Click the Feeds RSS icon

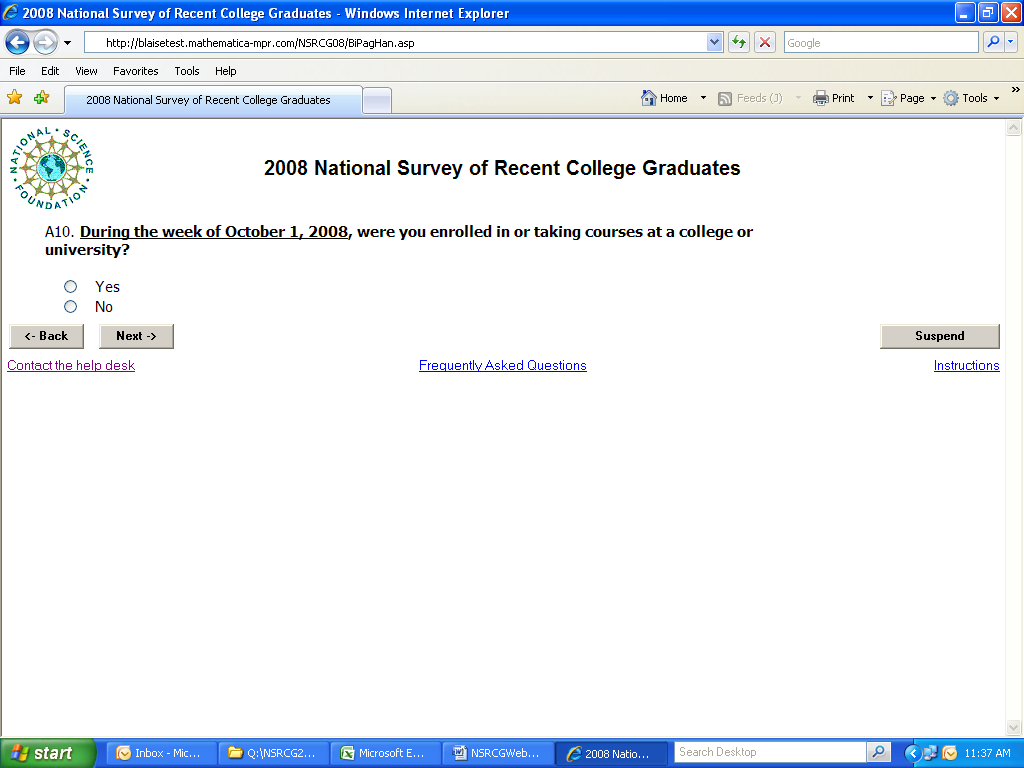pos(725,99)
